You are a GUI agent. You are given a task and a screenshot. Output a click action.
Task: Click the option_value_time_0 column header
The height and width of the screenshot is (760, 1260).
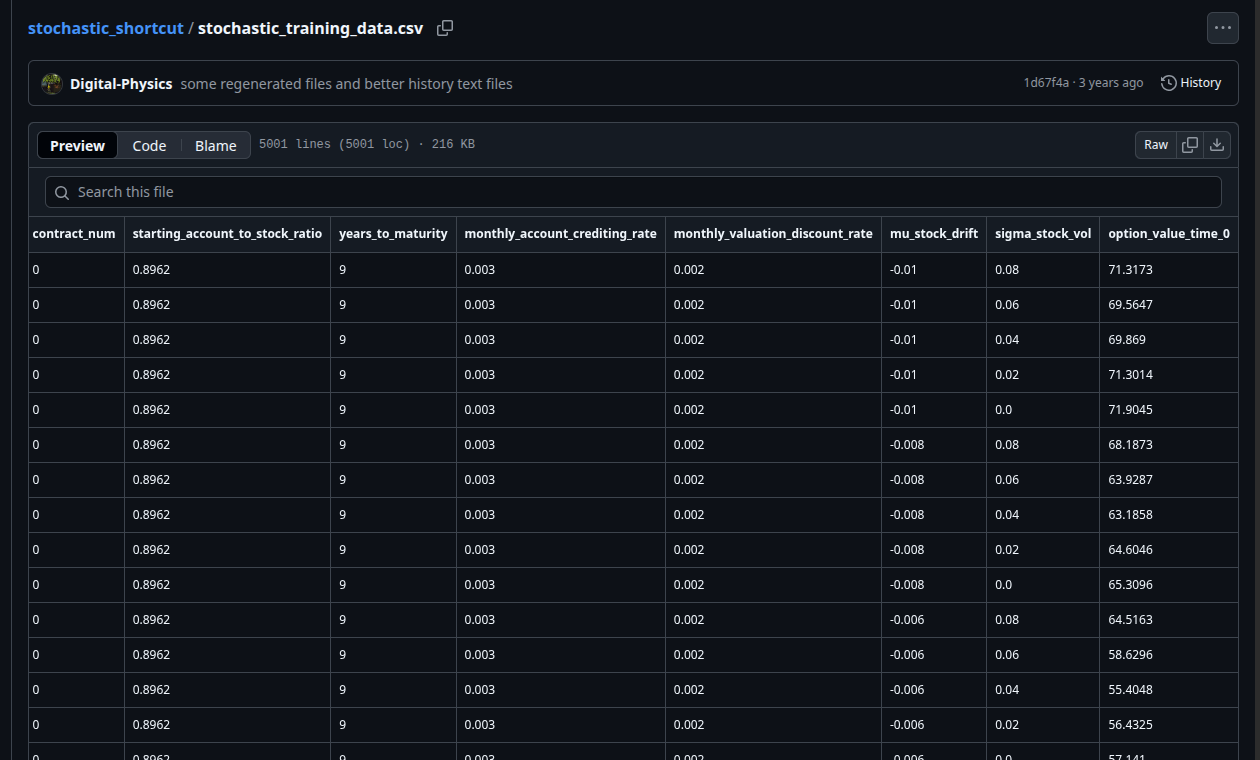point(1168,234)
